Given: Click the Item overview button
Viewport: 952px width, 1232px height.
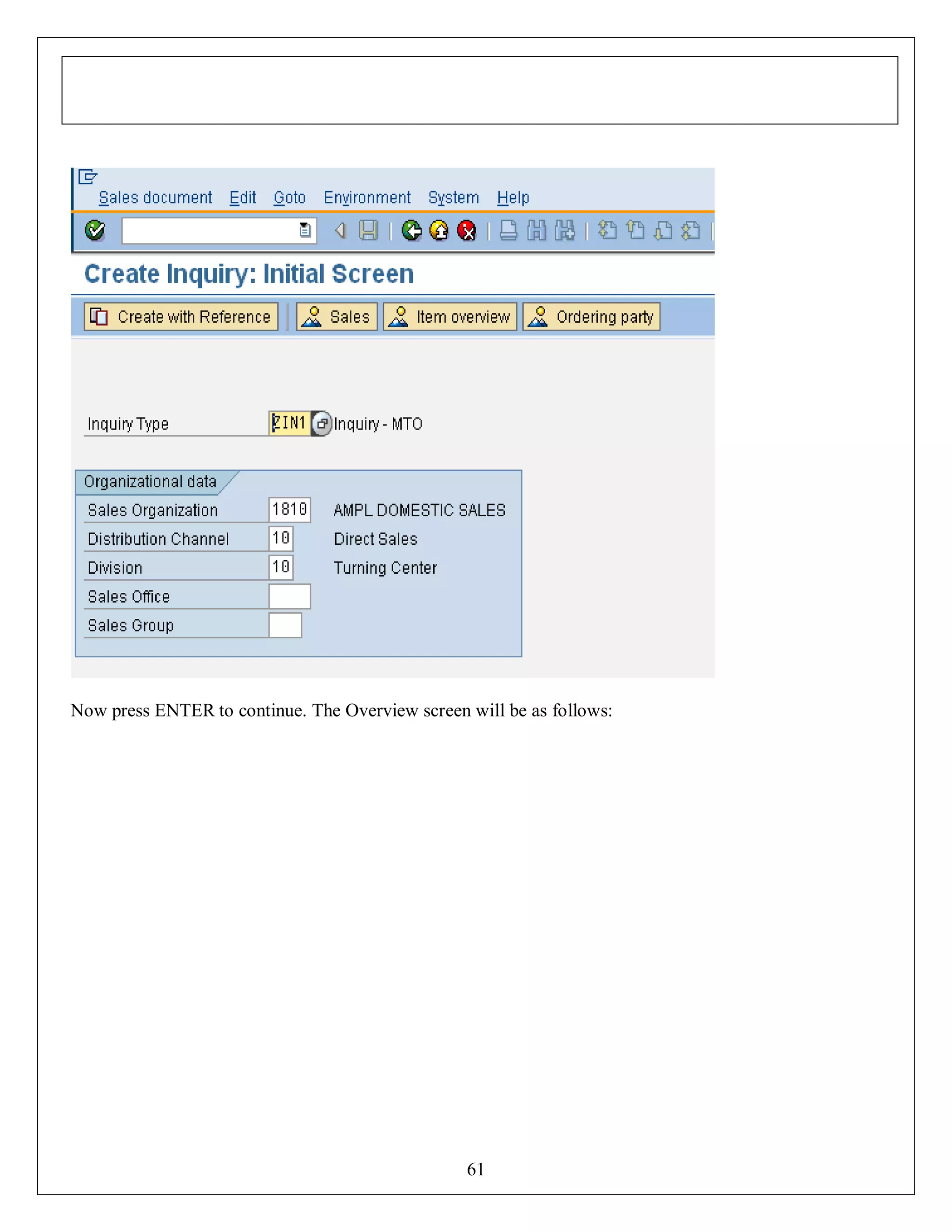Looking at the screenshot, I should point(450,317).
